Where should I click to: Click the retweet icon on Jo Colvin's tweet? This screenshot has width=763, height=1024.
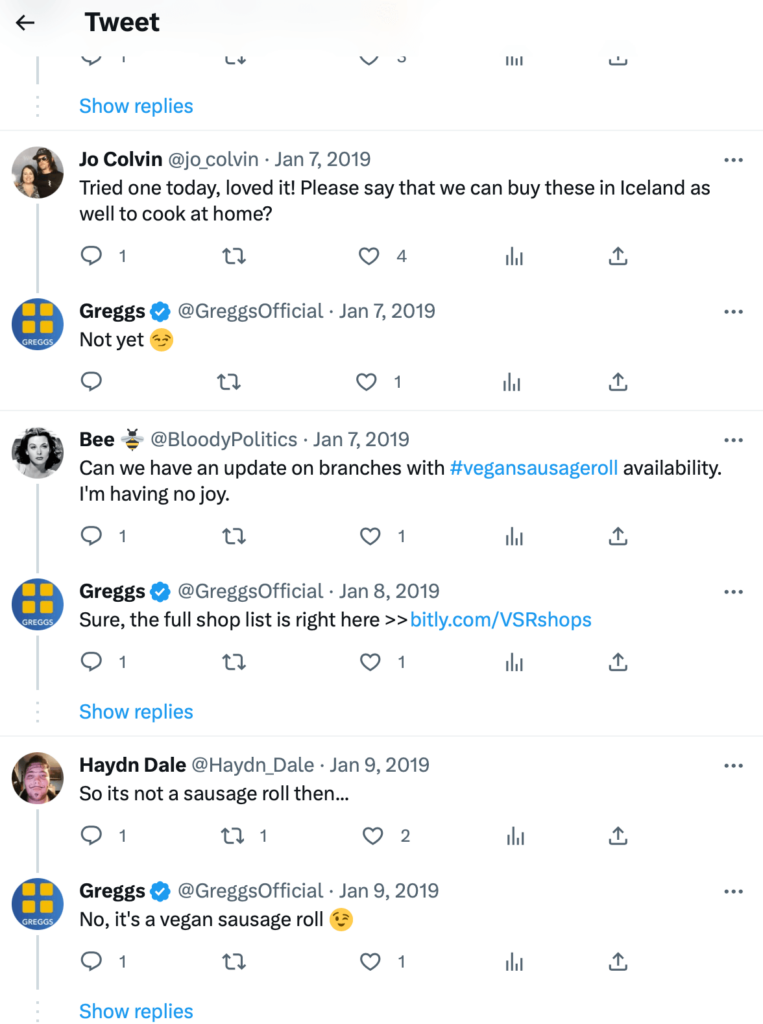[x=234, y=256]
